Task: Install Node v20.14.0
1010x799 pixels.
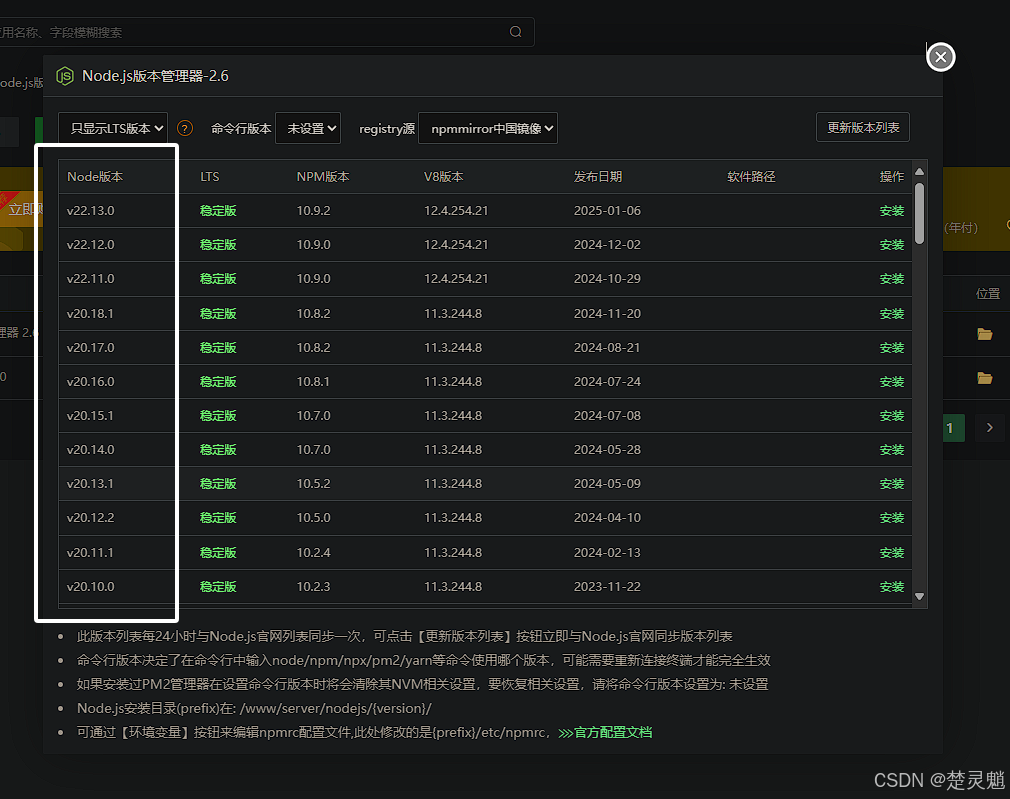Action: (891, 450)
